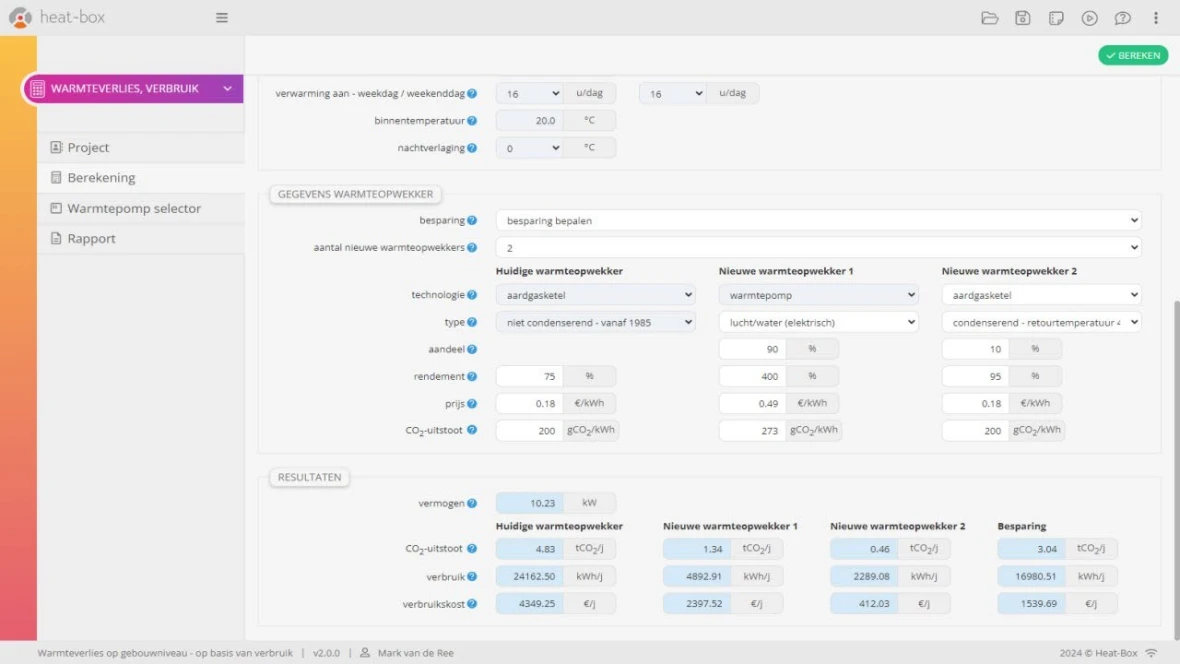Click the play video icon
Image resolution: width=1180 pixels, height=664 pixels.
[1089, 17]
